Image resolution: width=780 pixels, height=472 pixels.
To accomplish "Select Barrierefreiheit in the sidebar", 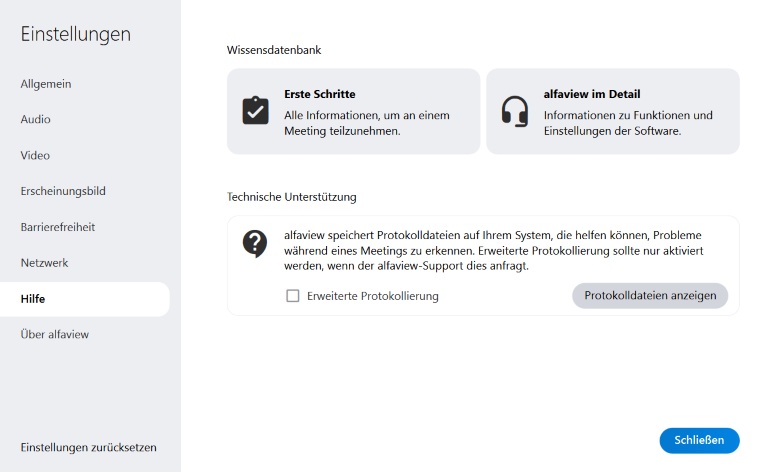I will pyautogui.click(x=58, y=227).
